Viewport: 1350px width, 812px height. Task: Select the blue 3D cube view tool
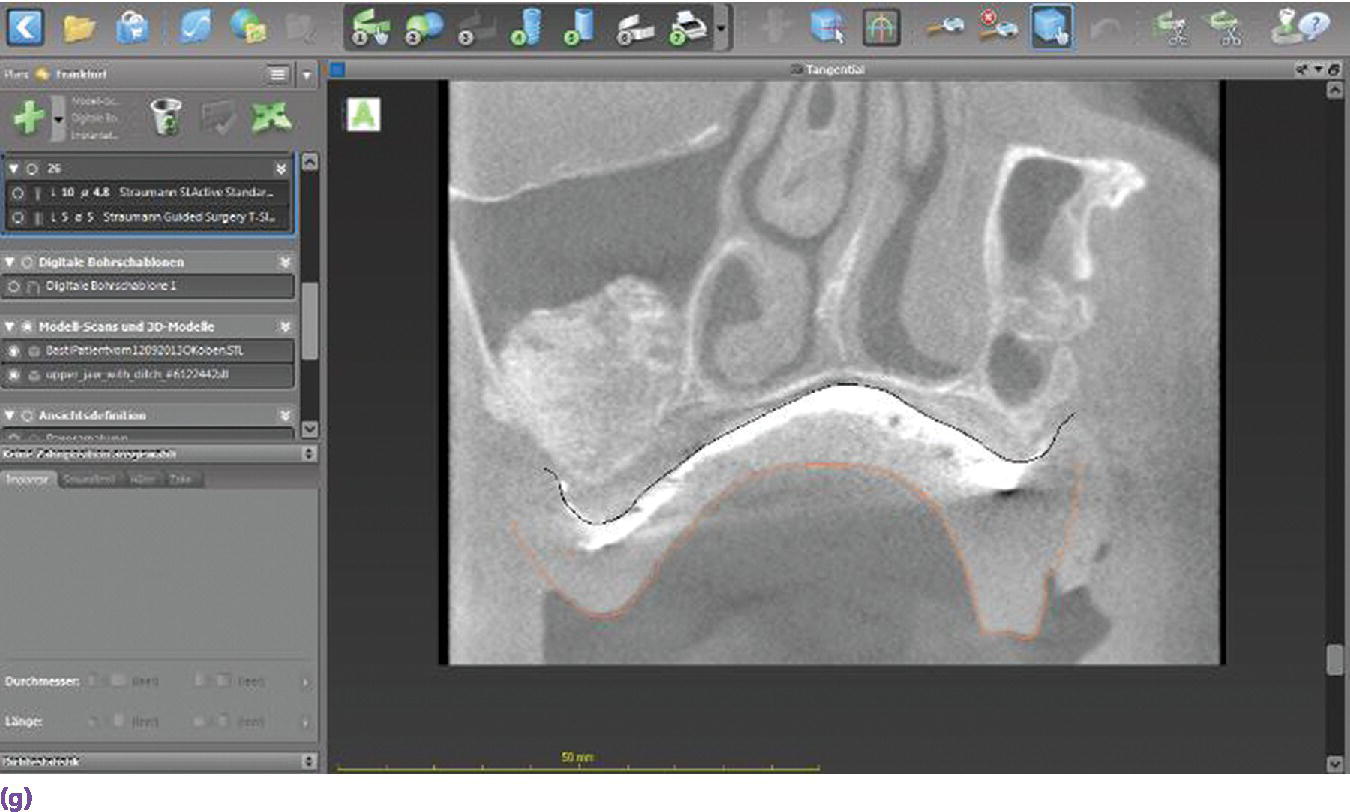pyautogui.click(x=1052, y=27)
